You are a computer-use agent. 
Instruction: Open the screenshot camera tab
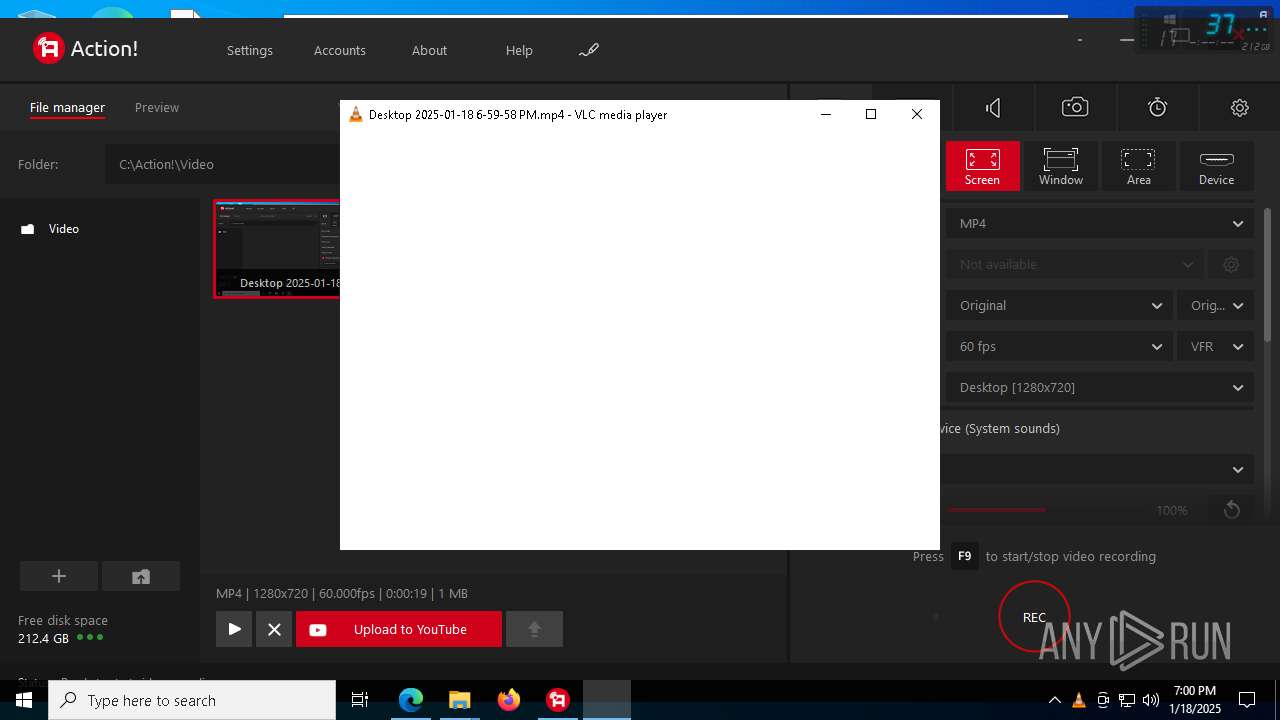(1075, 108)
